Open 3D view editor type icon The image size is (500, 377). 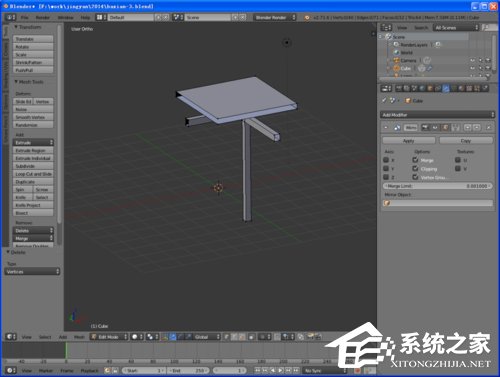point(11,337)
